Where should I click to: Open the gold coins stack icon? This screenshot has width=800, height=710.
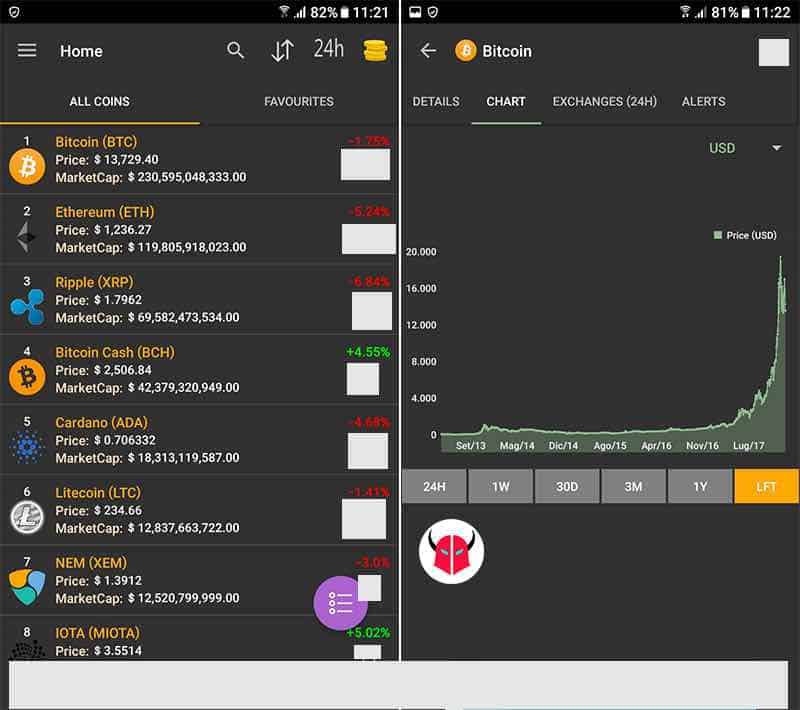(x=375, y=50)
